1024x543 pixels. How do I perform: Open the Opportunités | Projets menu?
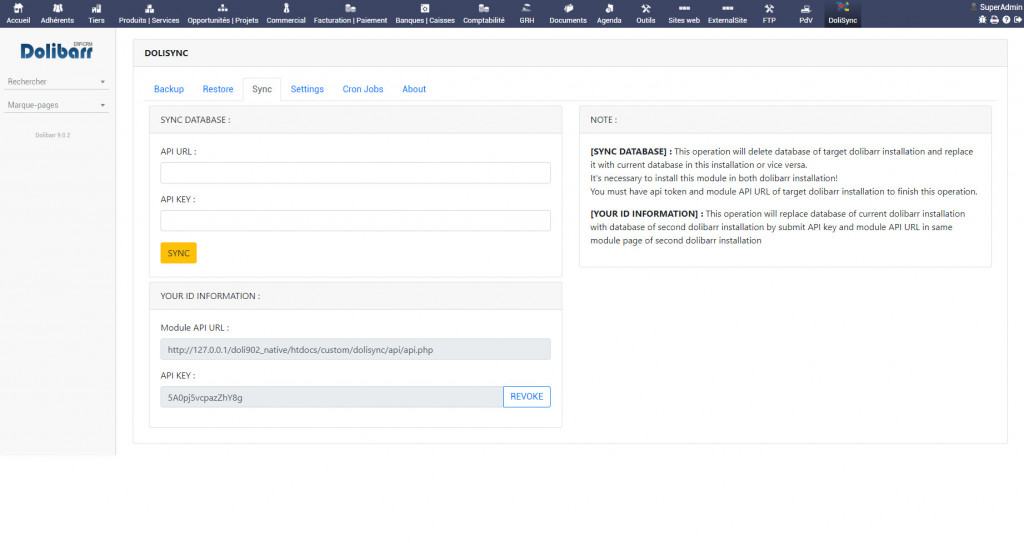(223, 14)
